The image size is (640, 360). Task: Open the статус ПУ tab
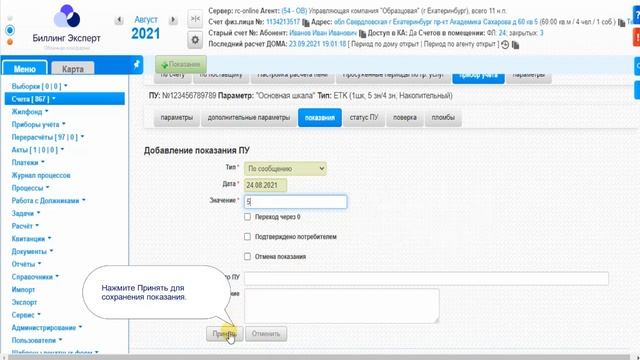point(364,118)
